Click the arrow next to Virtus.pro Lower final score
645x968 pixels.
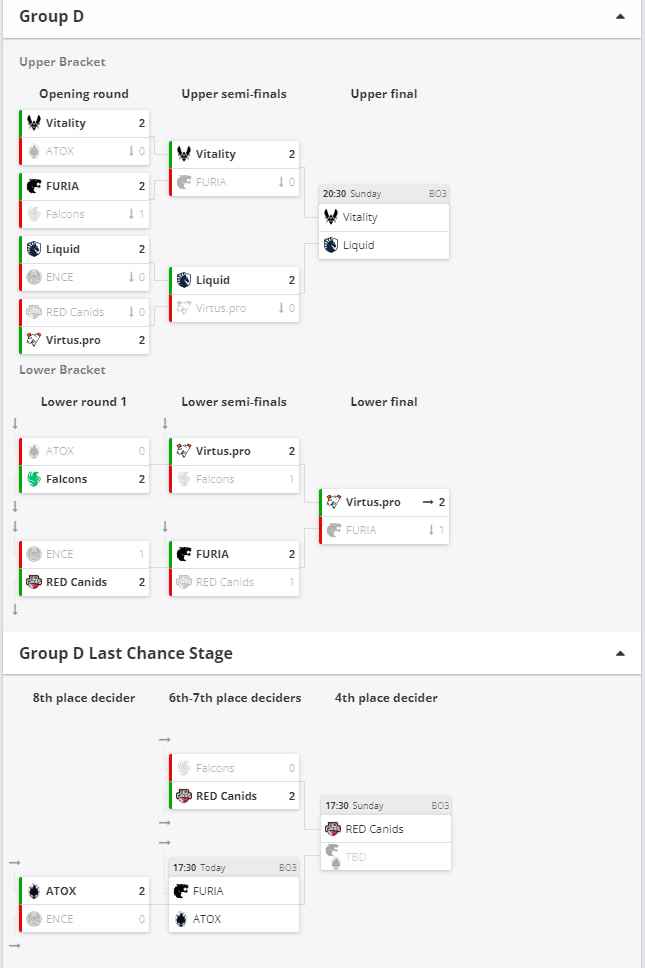[428, 503]
